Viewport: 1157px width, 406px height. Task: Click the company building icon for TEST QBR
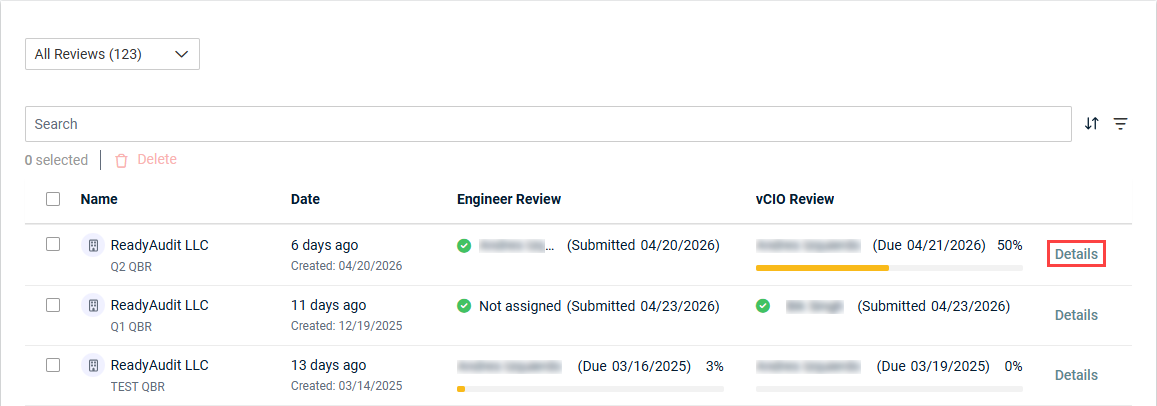tap(93, 365)
